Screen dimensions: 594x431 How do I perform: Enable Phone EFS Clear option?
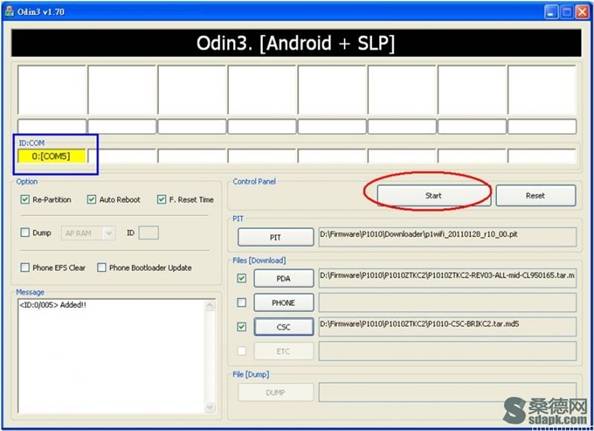click(x=25, y=267)
